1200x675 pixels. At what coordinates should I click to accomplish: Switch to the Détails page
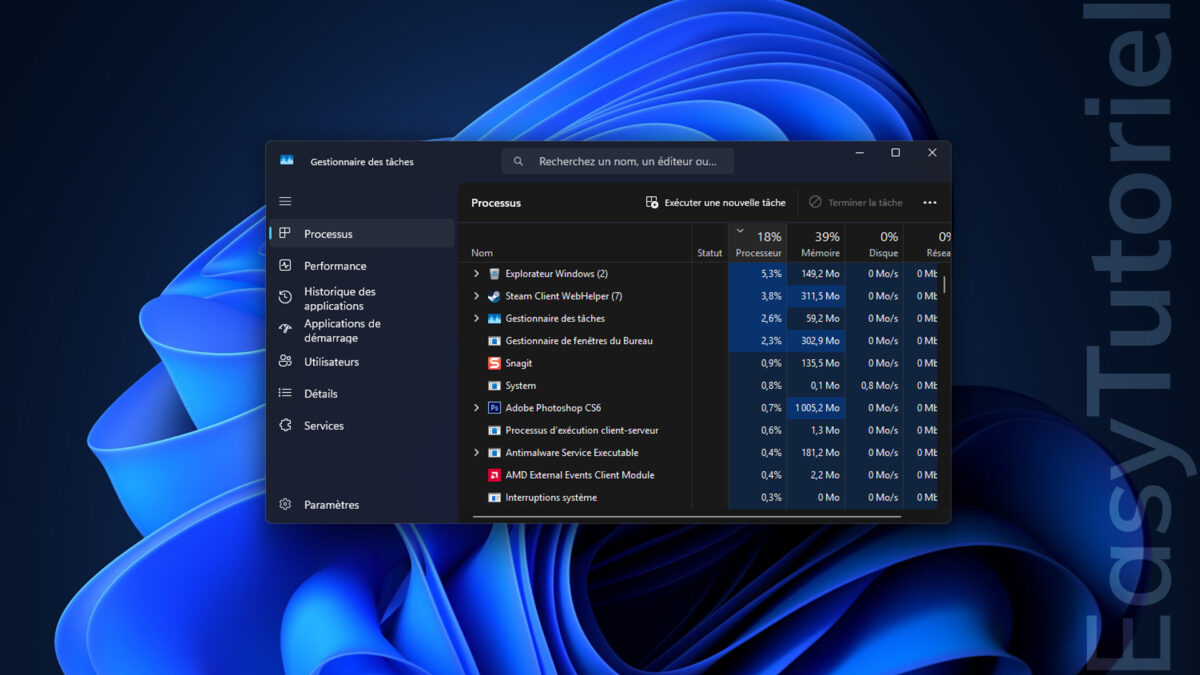point(362,394)
